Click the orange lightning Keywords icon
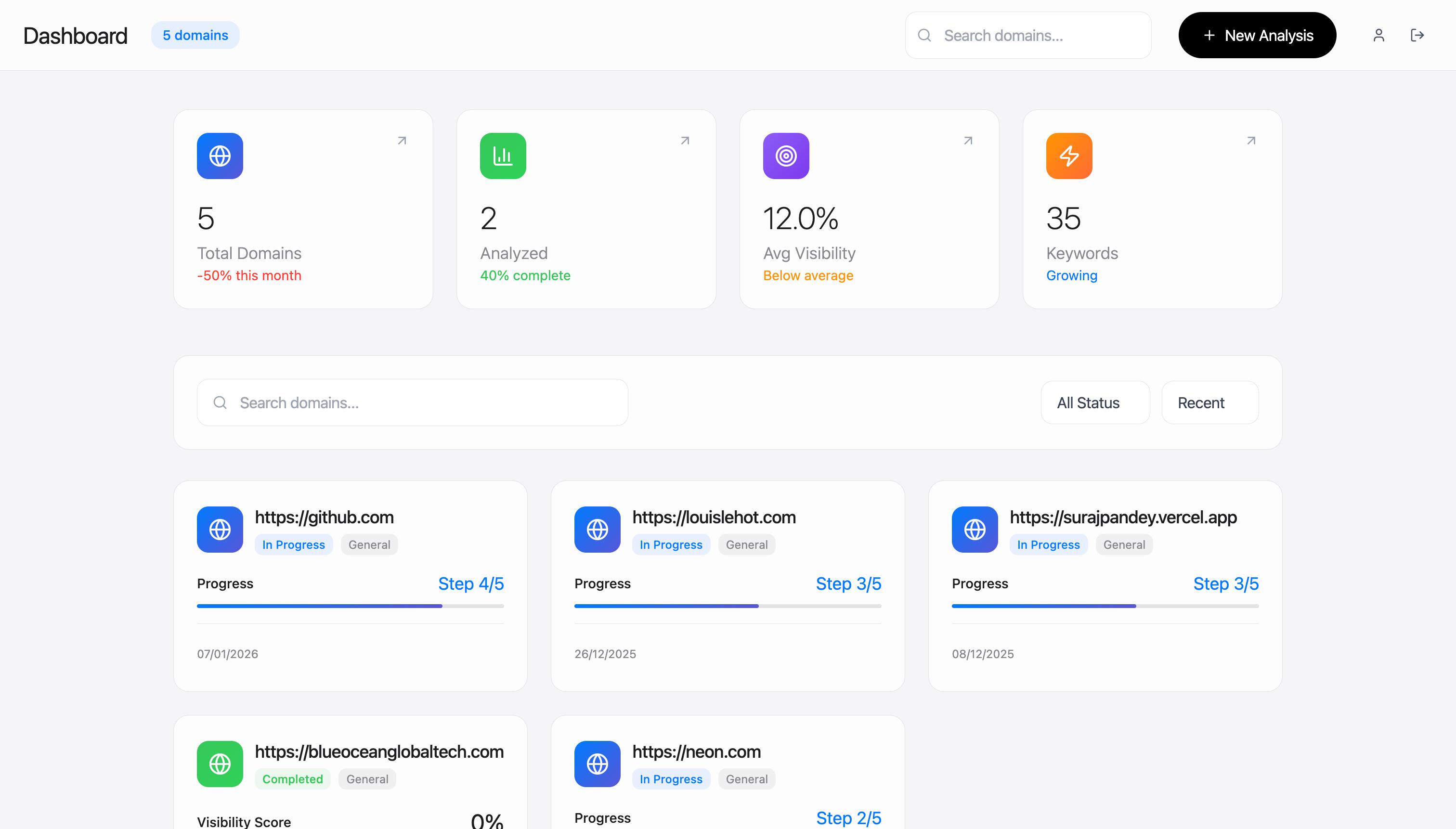 point(1069,156)
